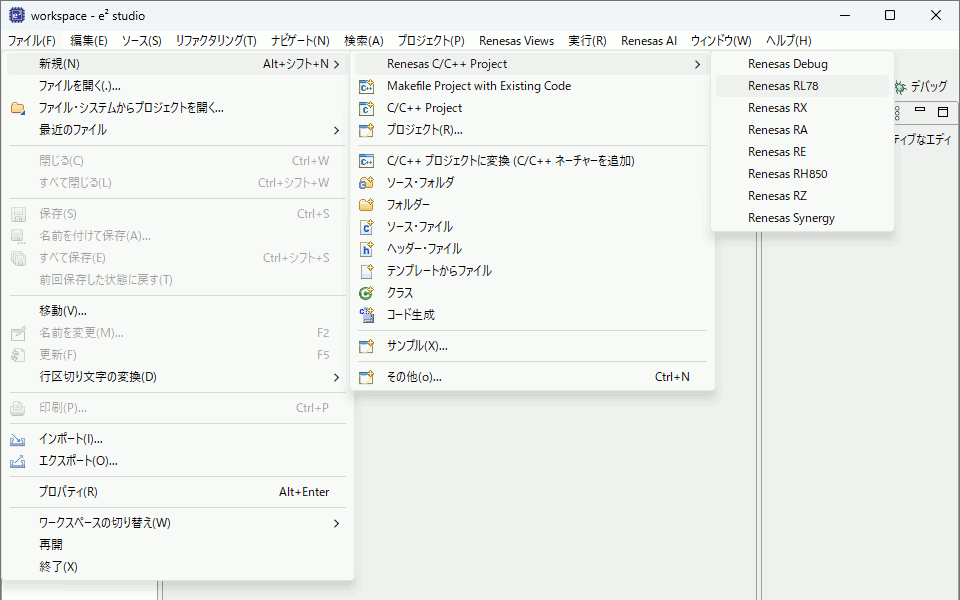
Task: Click the テンプレートからファイル icon
Action: coord(366,271)
